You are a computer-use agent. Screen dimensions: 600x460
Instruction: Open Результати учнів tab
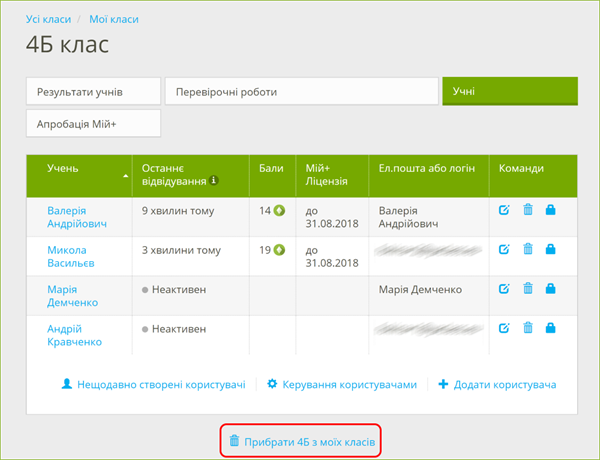click(x=93, y=91)
